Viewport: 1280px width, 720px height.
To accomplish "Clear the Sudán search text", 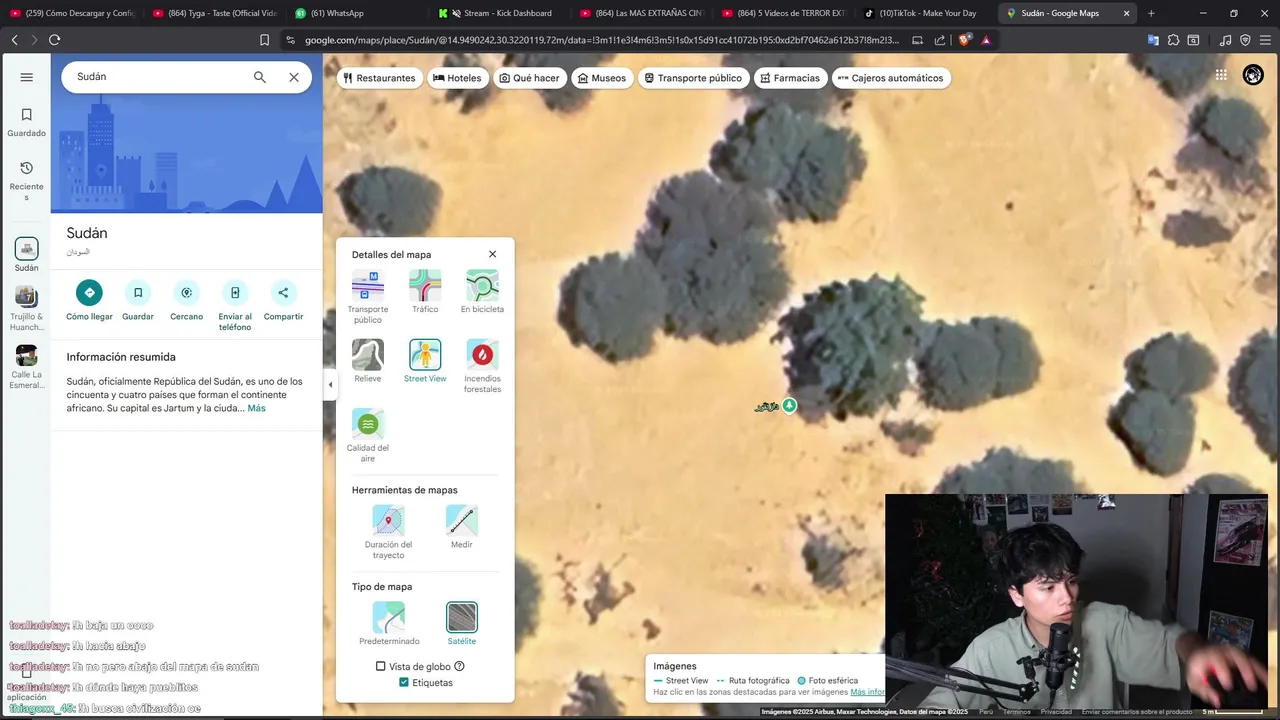I will pos(294,77).
